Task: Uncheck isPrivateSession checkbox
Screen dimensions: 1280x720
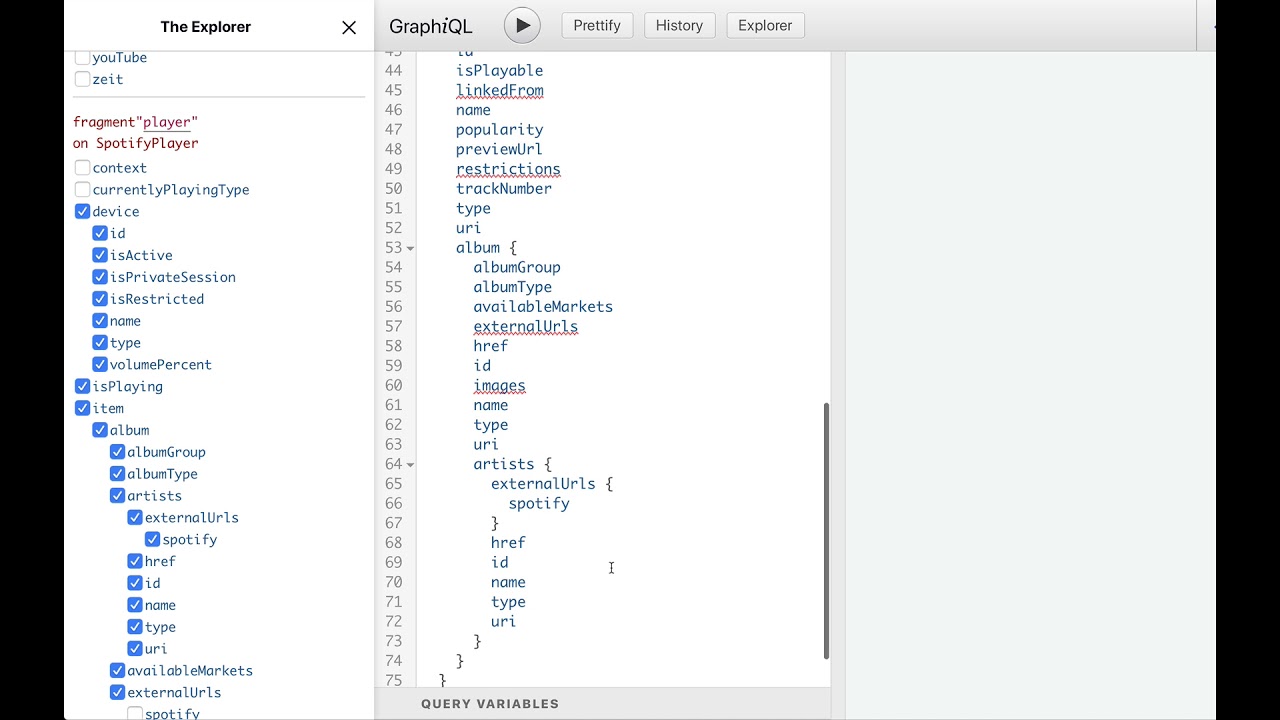Action: click(x=100, y=277)
